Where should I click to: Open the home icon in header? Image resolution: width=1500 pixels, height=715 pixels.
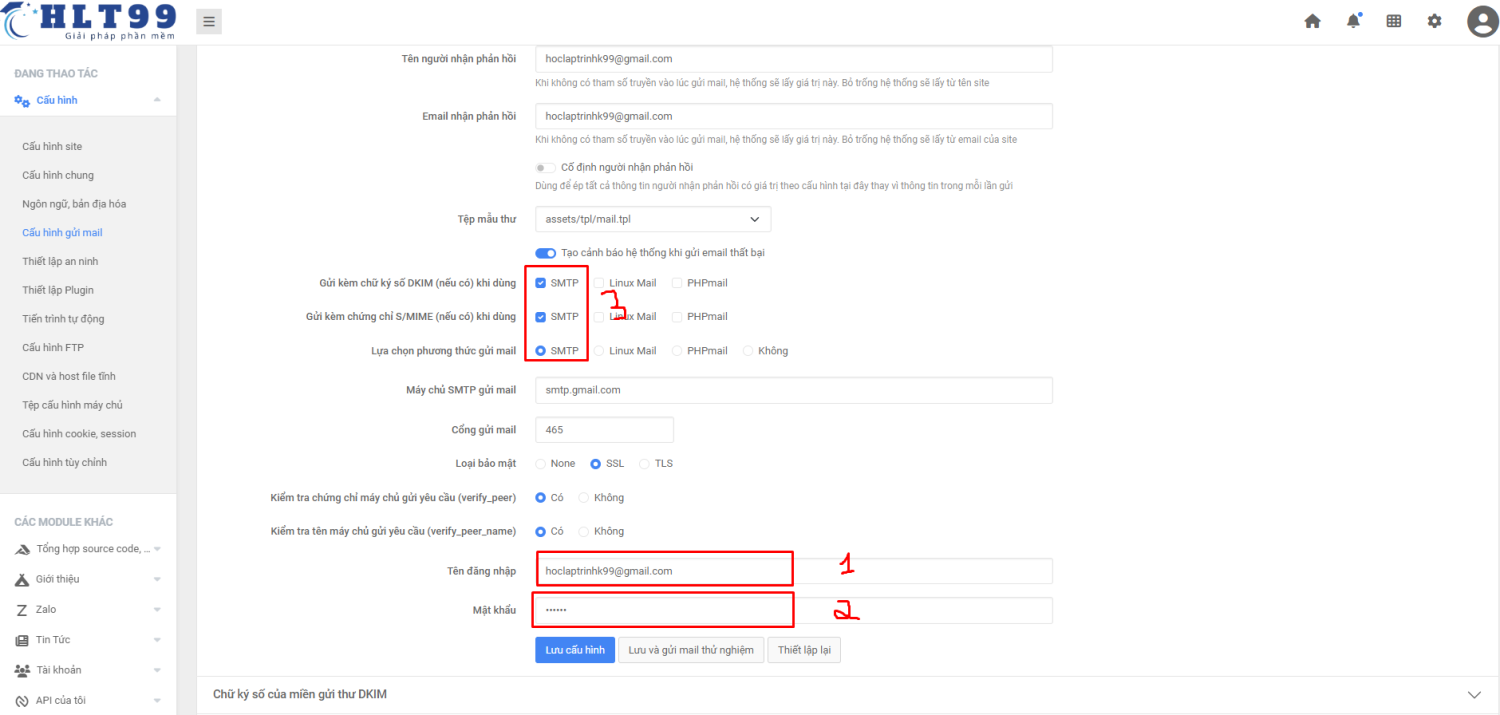pos(1312,21)
